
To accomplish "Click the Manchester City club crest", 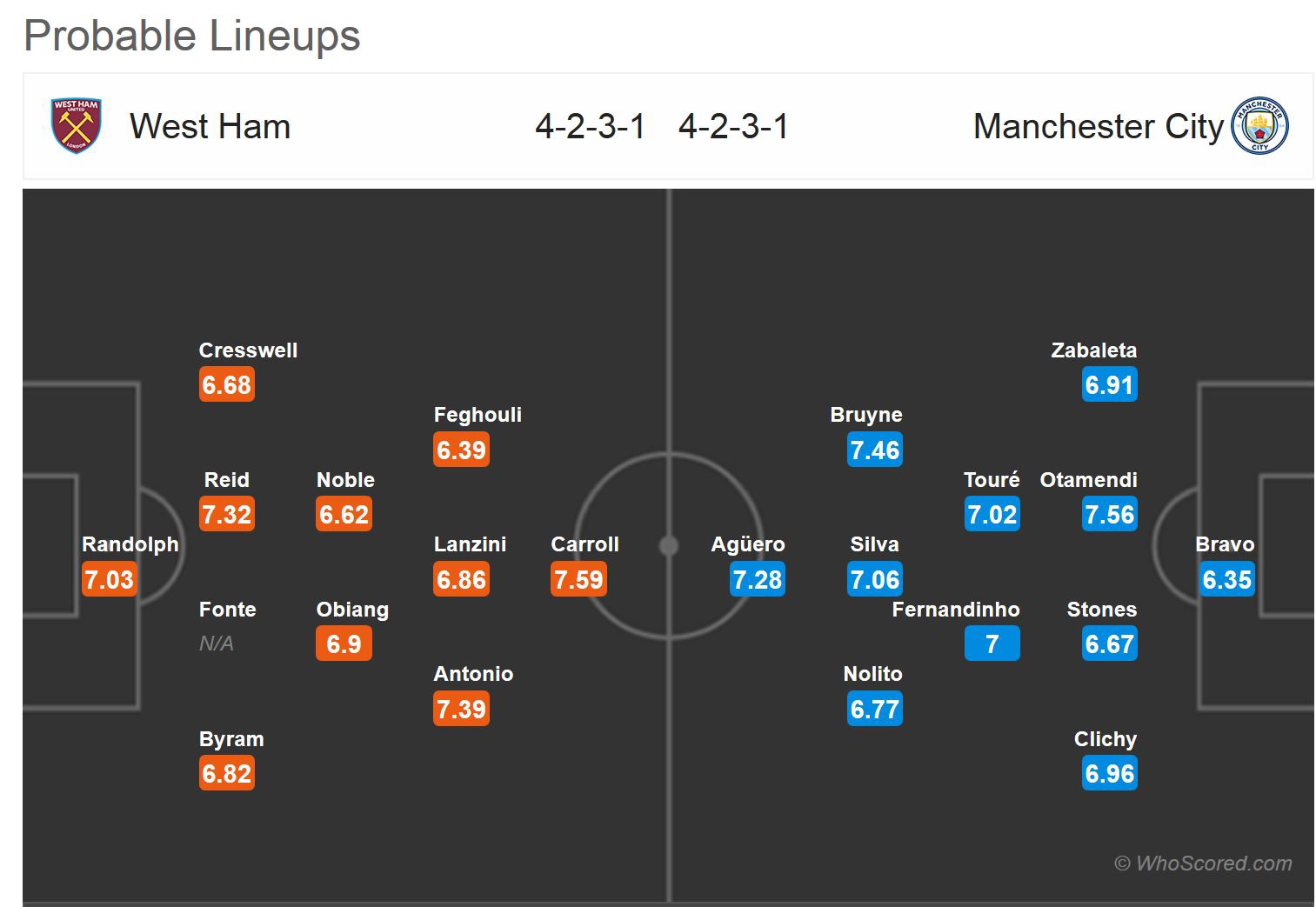I will pos(1259,126).
